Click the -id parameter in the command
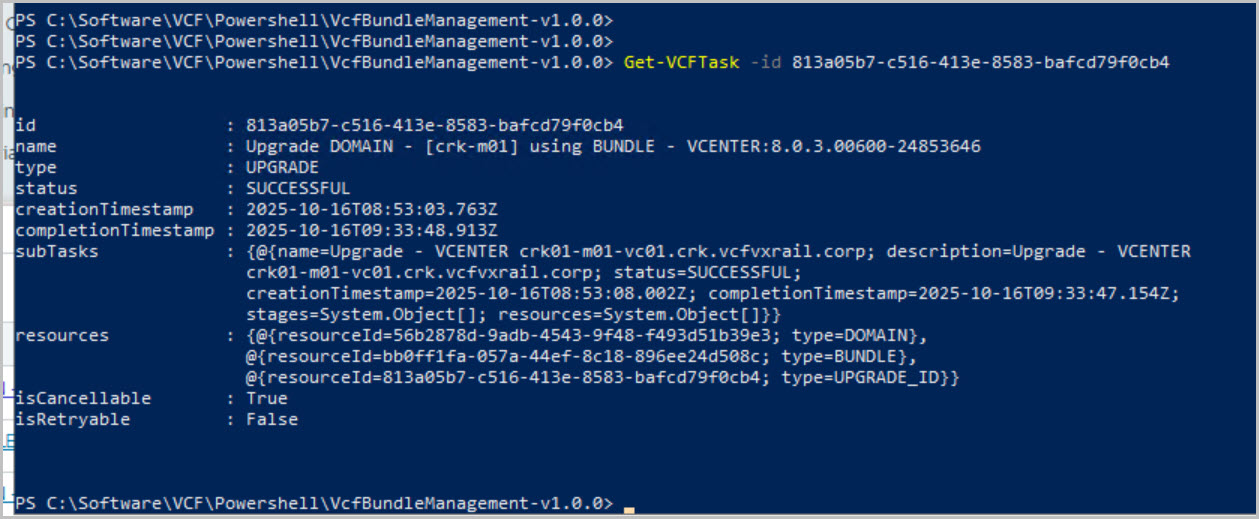Image resolution: width=1259 pixels, height=519 pixels. [765, 62]
